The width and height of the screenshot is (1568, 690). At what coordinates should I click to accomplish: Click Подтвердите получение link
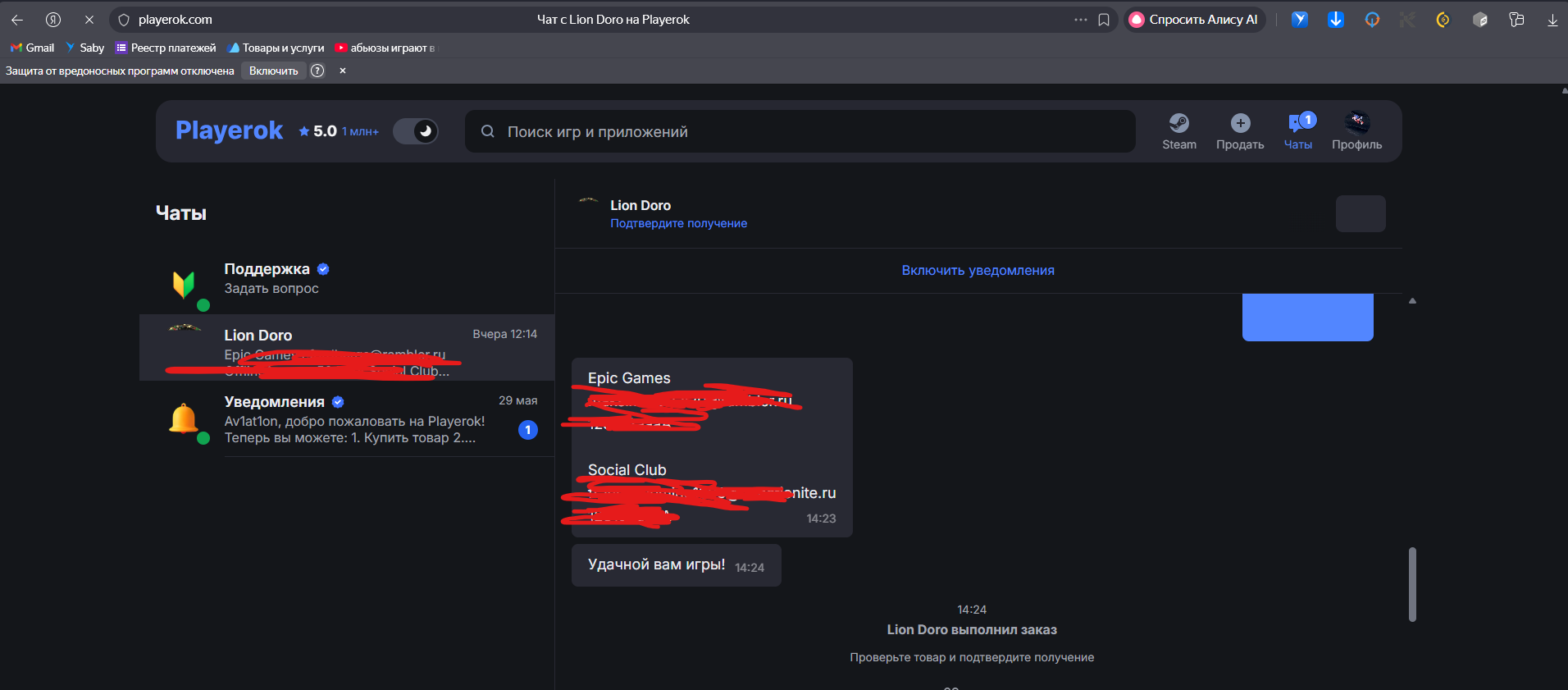click(678, 223)
